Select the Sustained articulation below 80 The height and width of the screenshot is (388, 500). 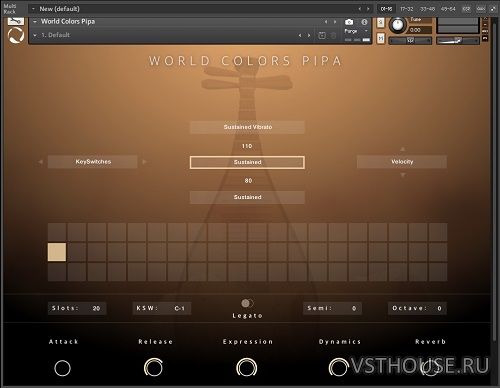[x=247, y=197]
